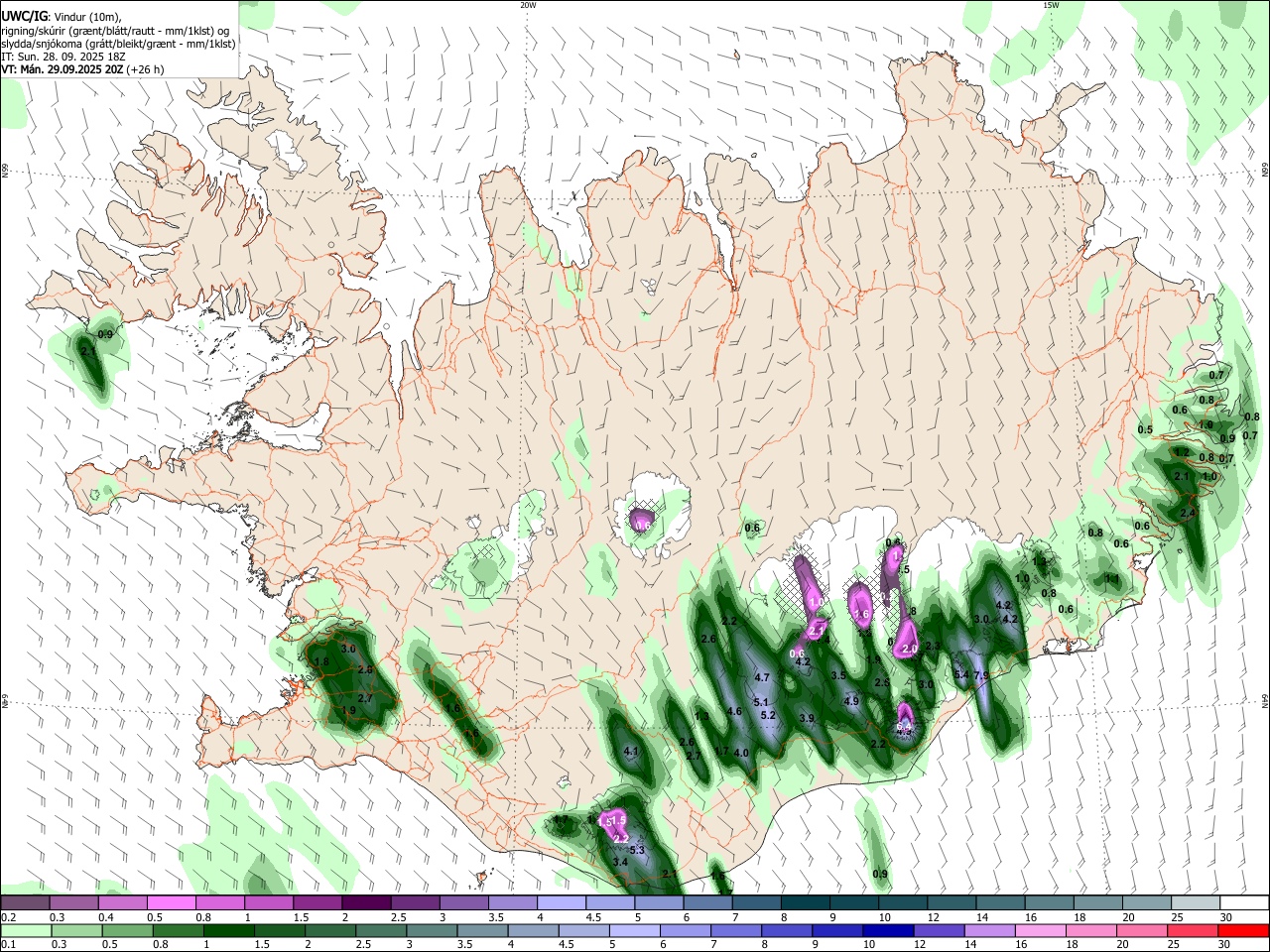Click the dusky purple 0.2 swatch starting upper scale
The width and height of the screenshot is (1270, 952).
[26, 903]
